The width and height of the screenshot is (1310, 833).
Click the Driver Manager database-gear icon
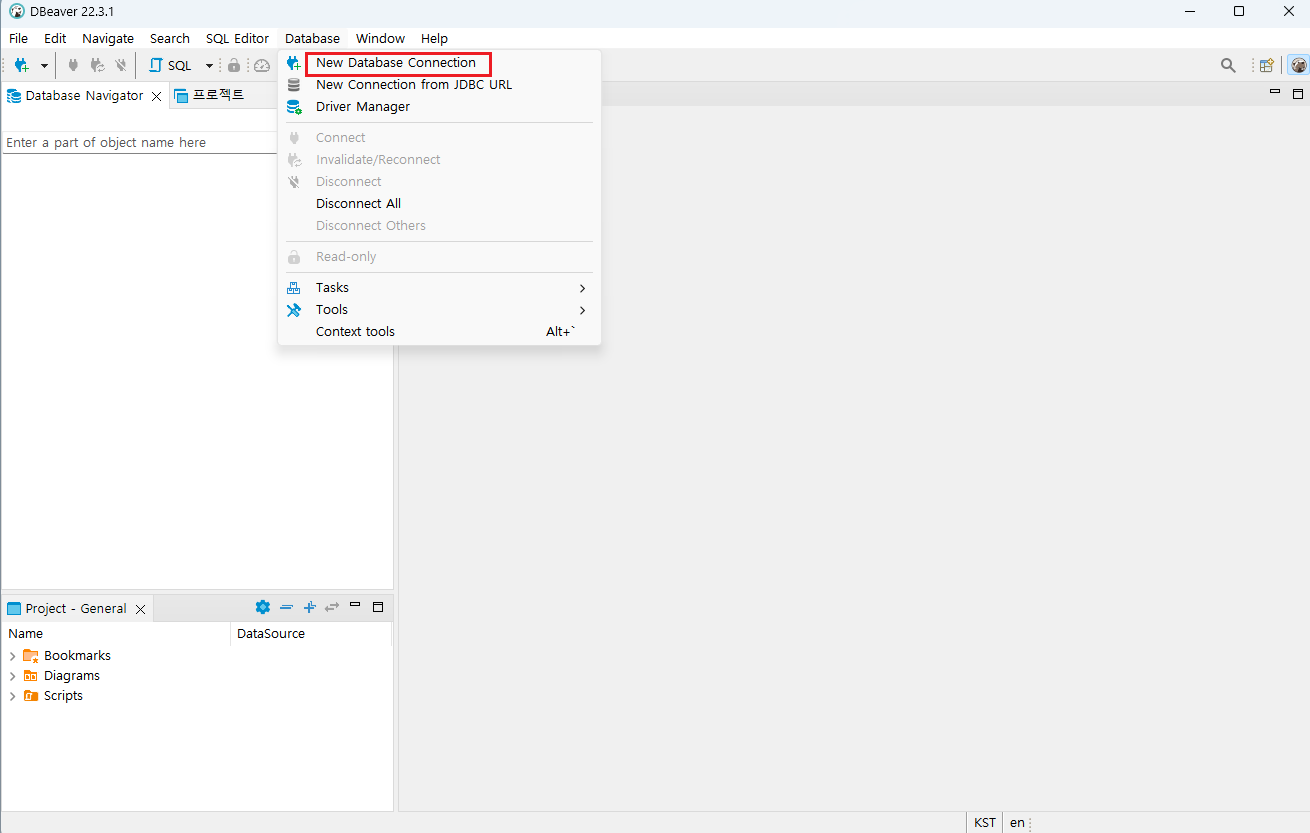point(294,107)
